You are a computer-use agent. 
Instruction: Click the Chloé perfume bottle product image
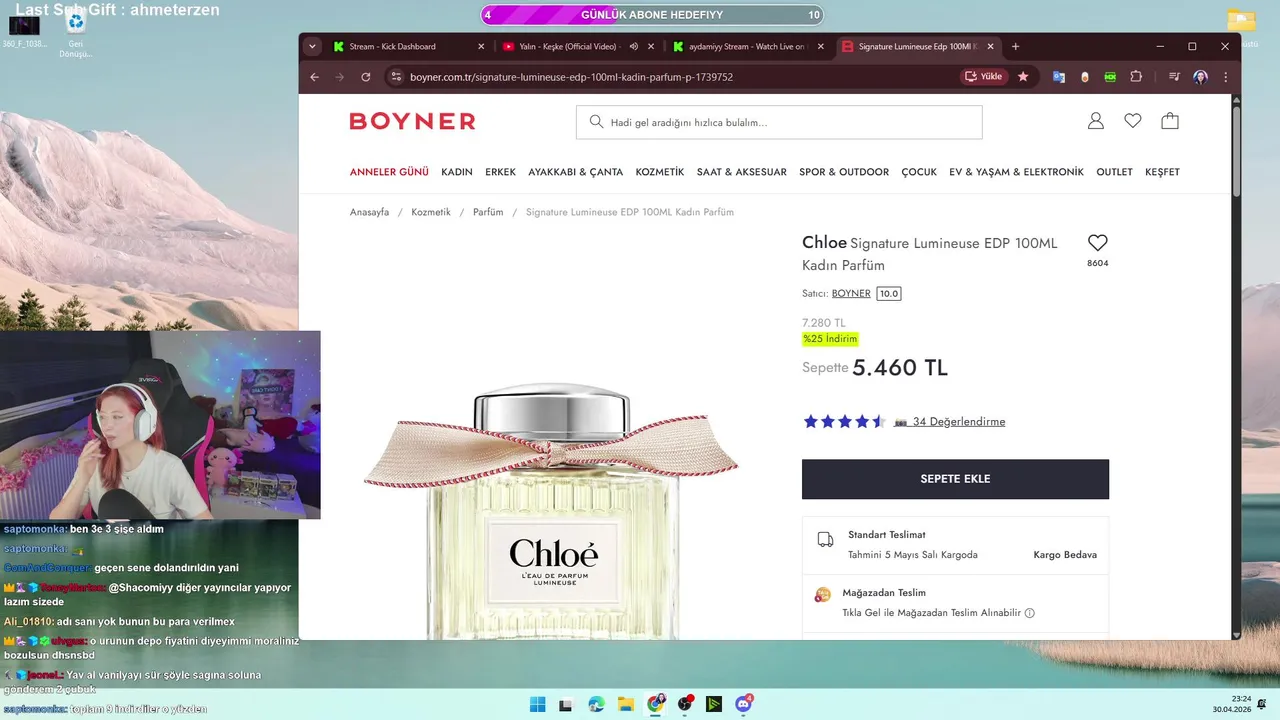[551, 510]
